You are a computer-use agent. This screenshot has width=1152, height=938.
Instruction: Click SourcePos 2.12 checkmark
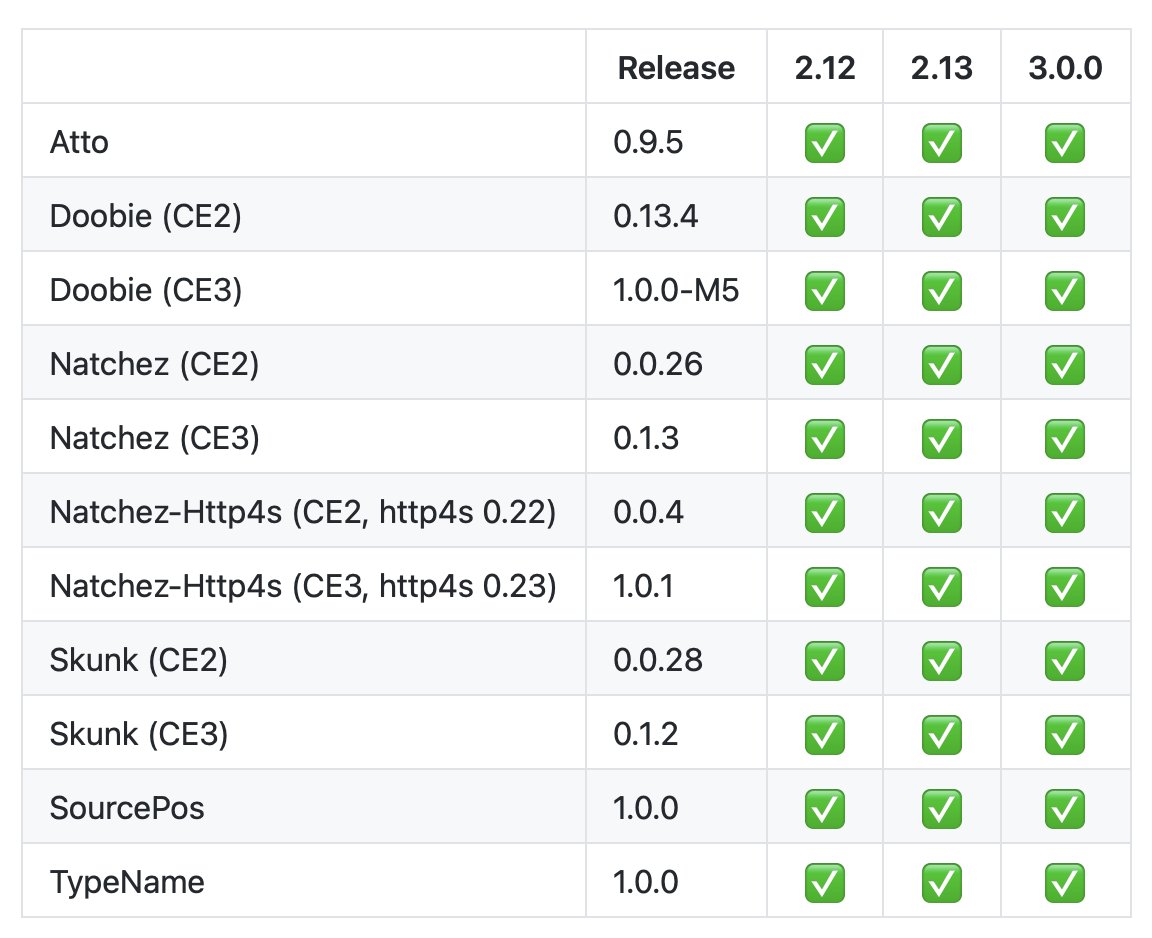(x=824, y=809)
